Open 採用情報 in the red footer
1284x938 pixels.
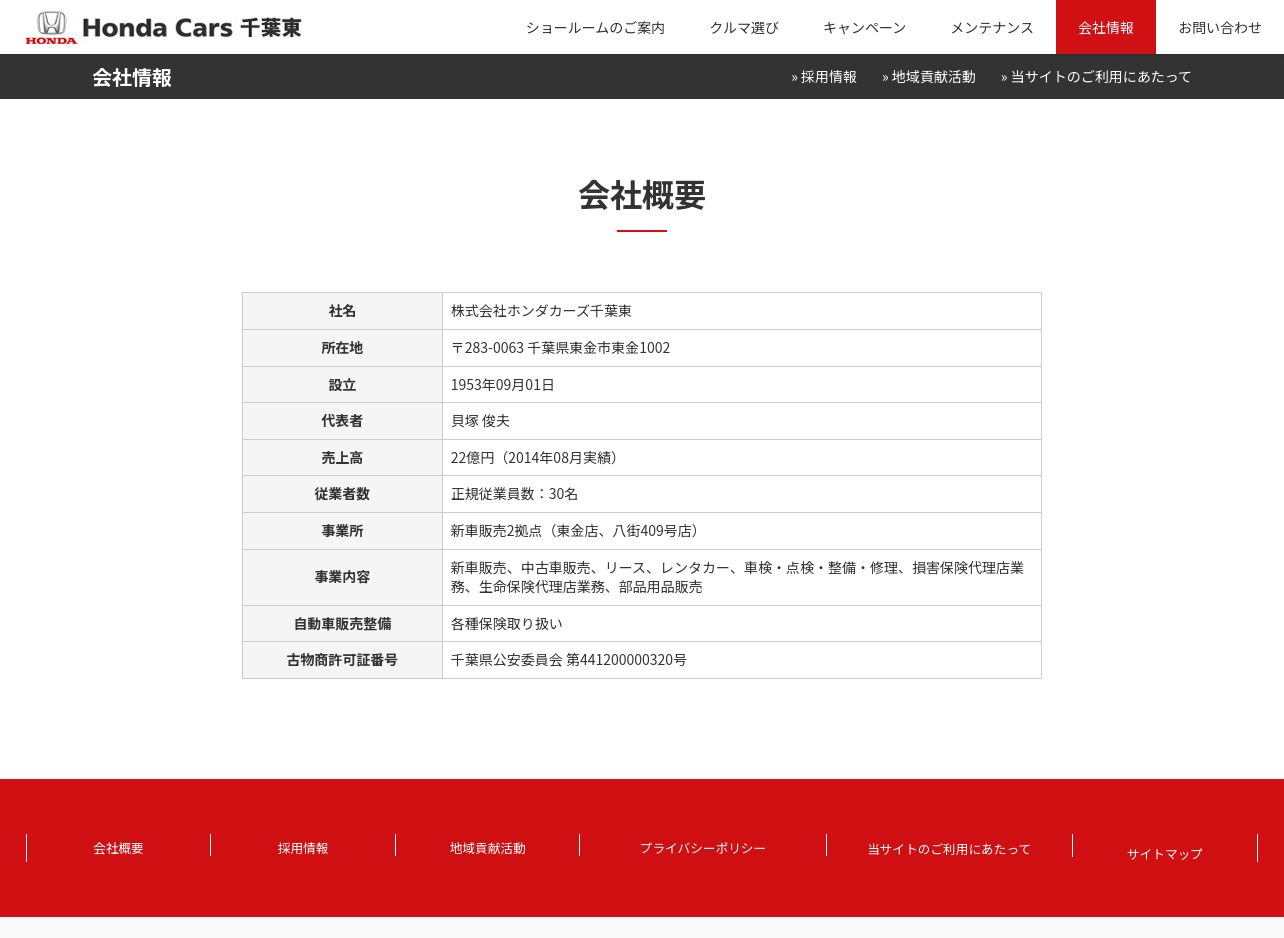303,848
